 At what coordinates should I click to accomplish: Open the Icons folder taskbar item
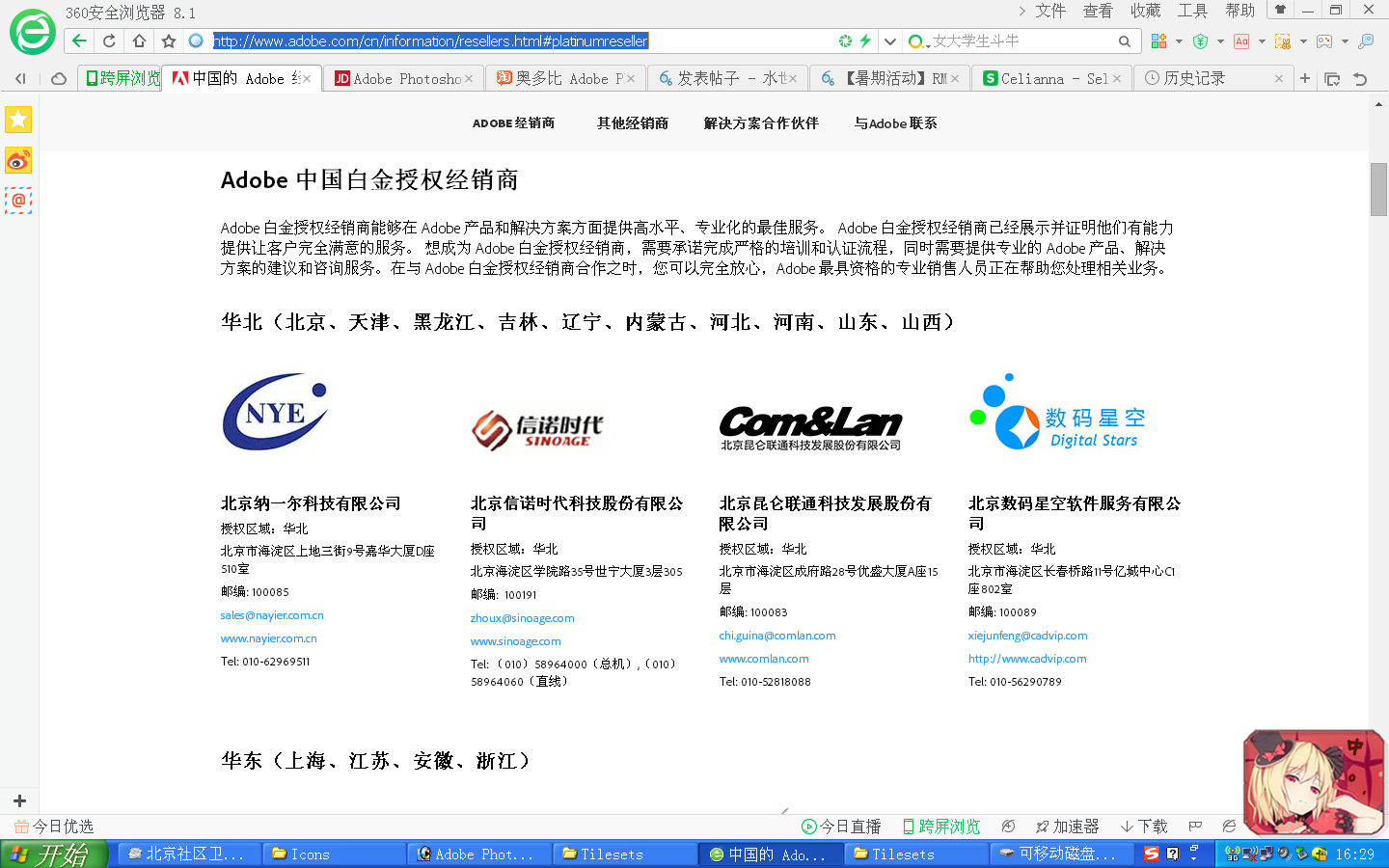[x=333, y=854]
